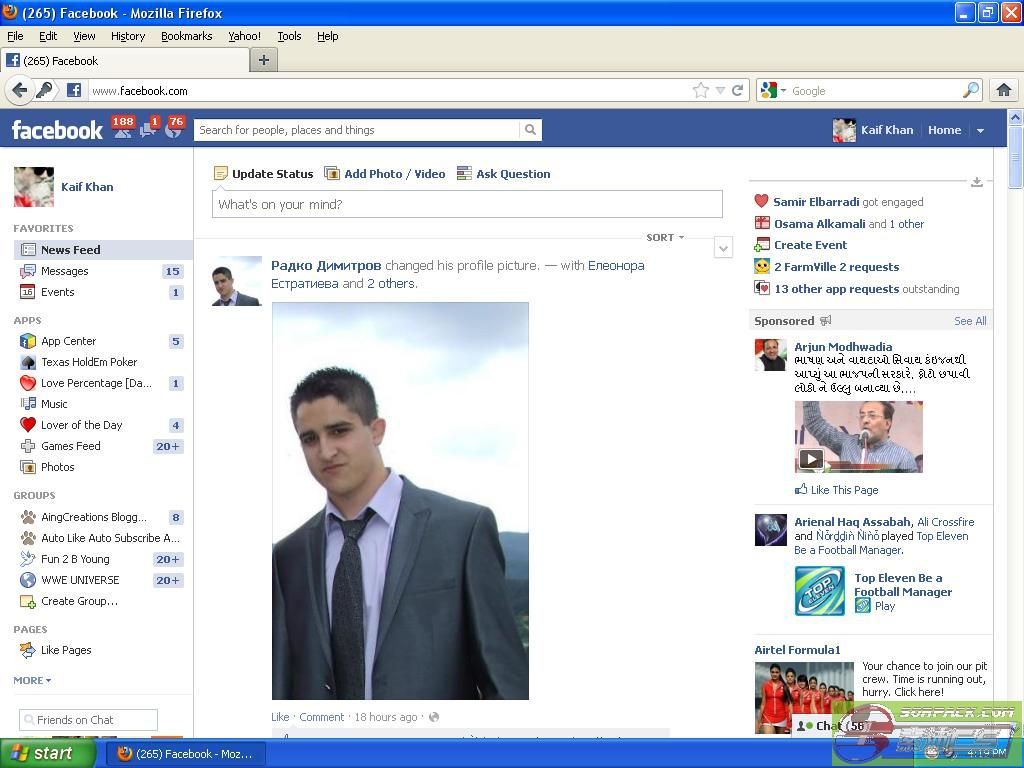Reload the page with the refresh icon
This screenshot has height=768, width=1024.
(x=738, y=90)
